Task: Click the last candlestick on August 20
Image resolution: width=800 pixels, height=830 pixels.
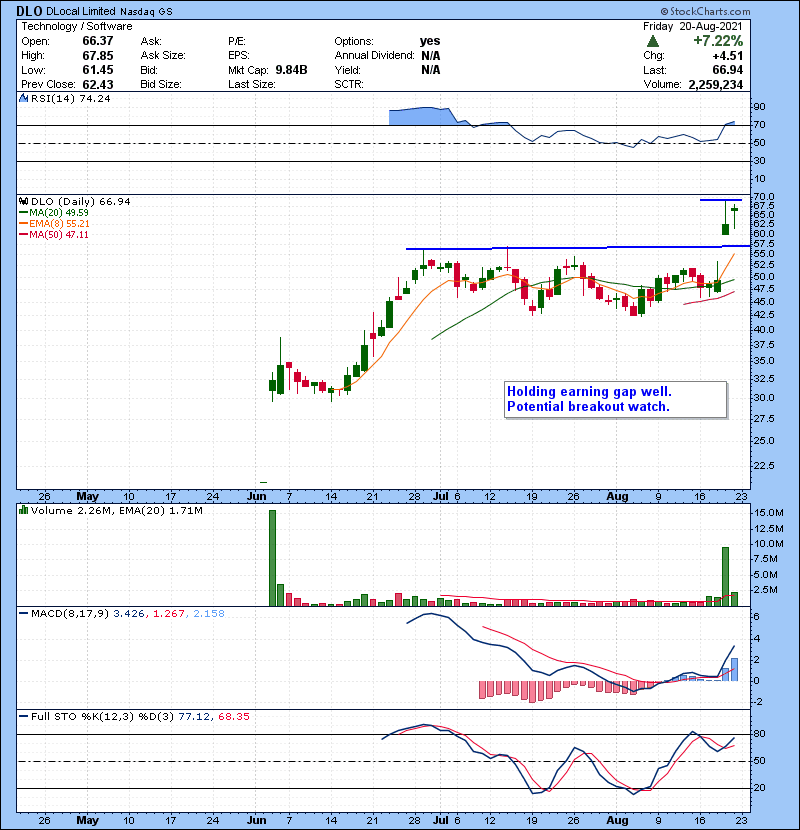Action: tap(734, 216)
